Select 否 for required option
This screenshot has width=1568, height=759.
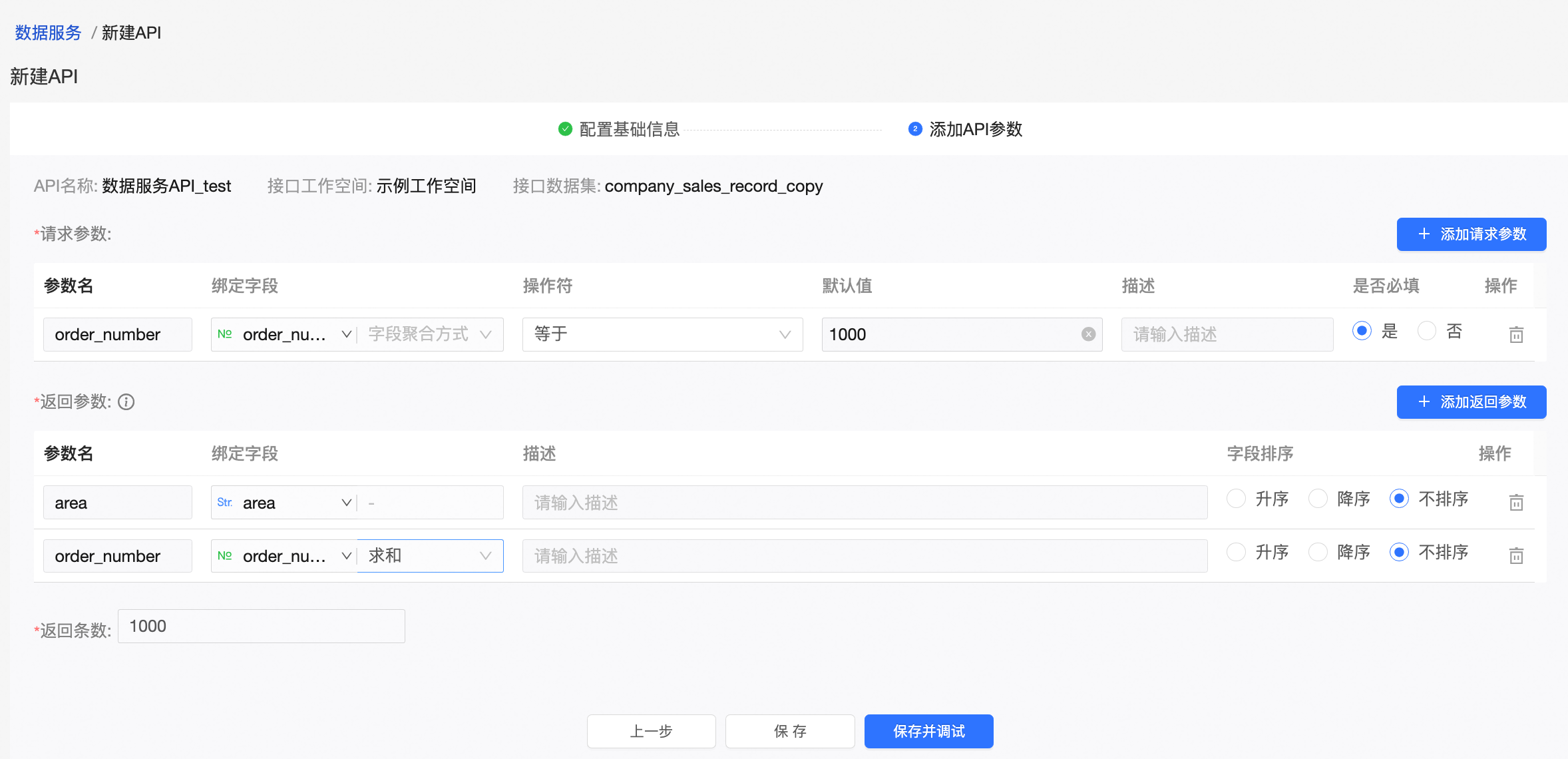coord(1427,331)
